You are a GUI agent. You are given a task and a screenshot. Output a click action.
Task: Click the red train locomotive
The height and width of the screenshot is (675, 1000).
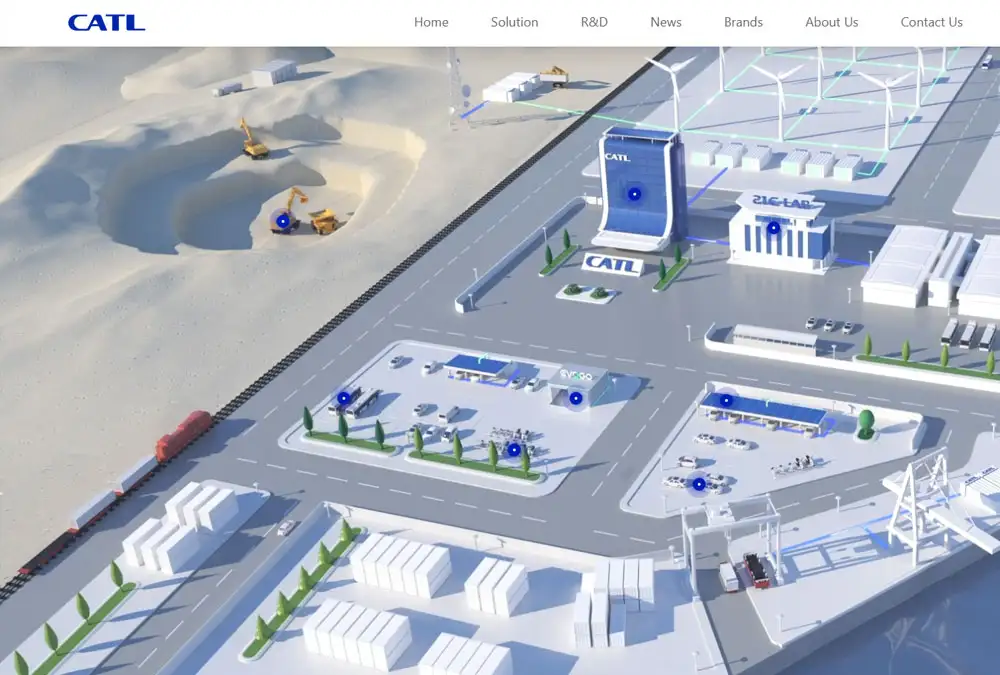click(184, 435)
